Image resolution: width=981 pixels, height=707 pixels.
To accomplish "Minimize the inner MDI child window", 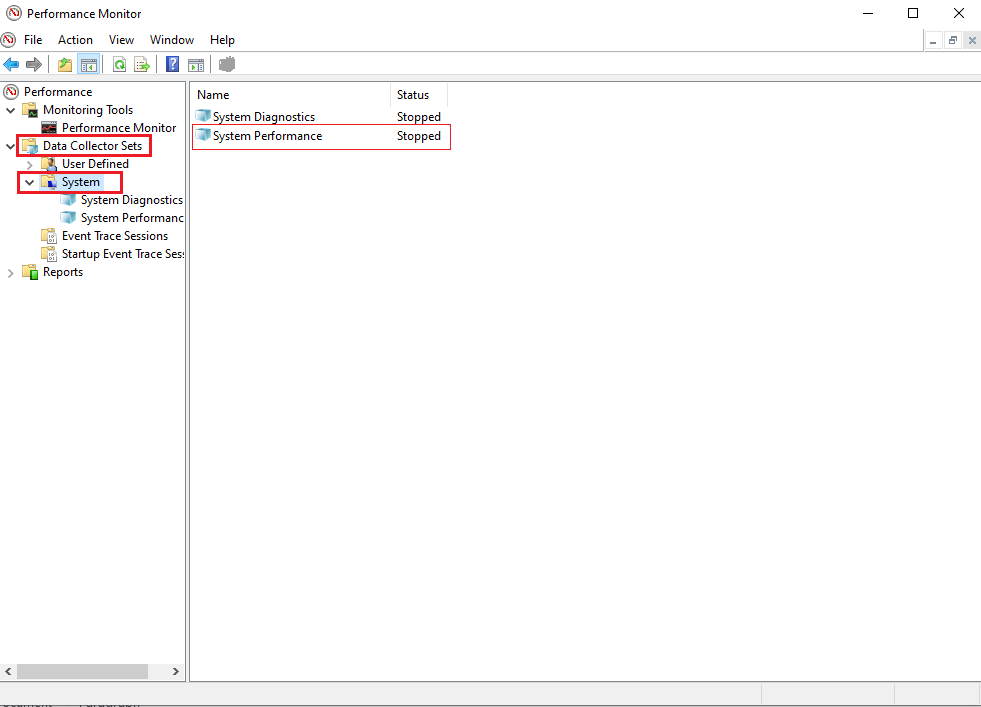I will tap(933, 41).
